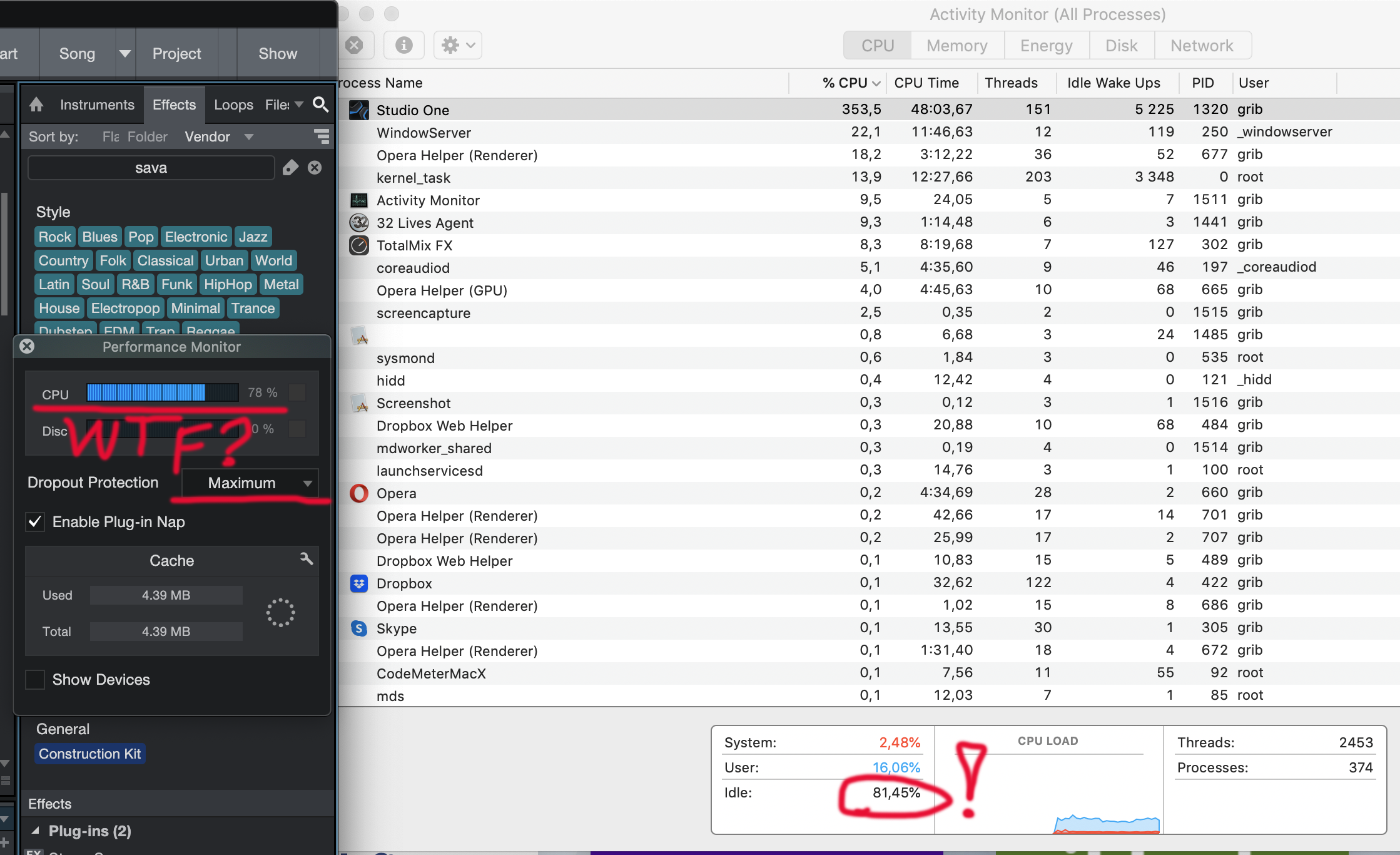The height and width of the screenshot is (855, 1400).
Task: Open the Cache wrench settings icon
Action: [x=306, y=559]
